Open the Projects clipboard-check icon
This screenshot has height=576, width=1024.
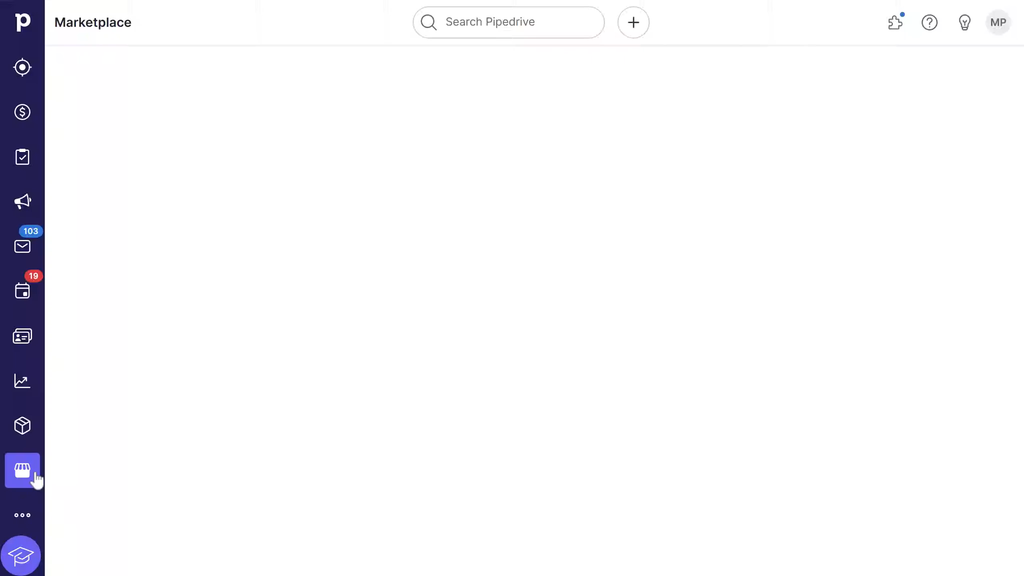point(22,157)
